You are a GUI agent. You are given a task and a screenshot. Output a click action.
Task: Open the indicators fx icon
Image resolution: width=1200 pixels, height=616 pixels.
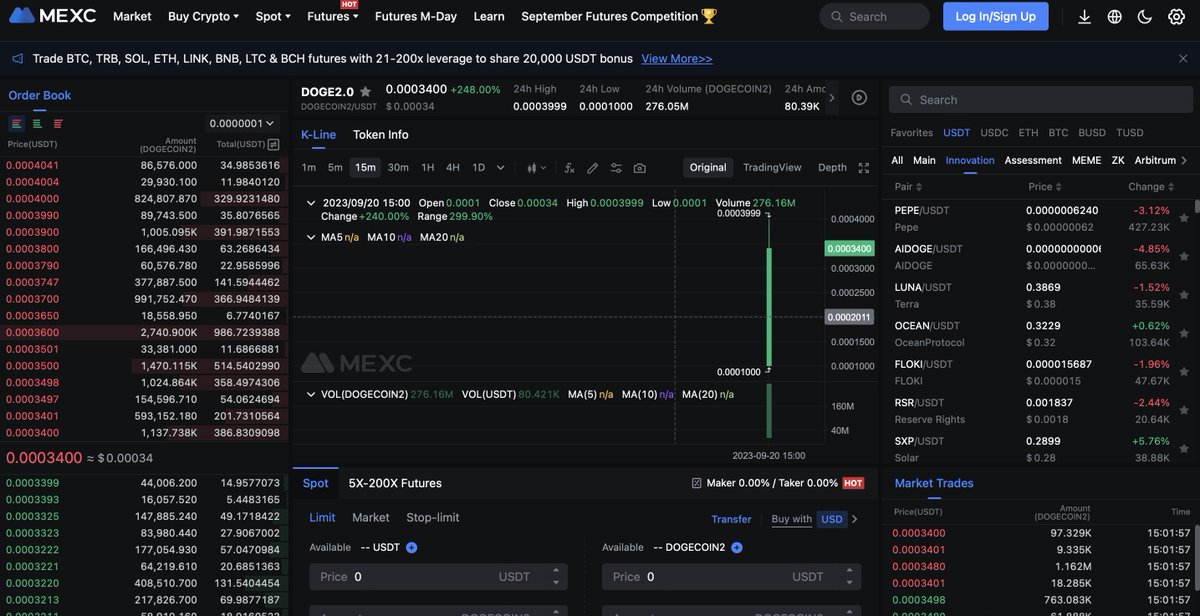[x=569, y=168]
